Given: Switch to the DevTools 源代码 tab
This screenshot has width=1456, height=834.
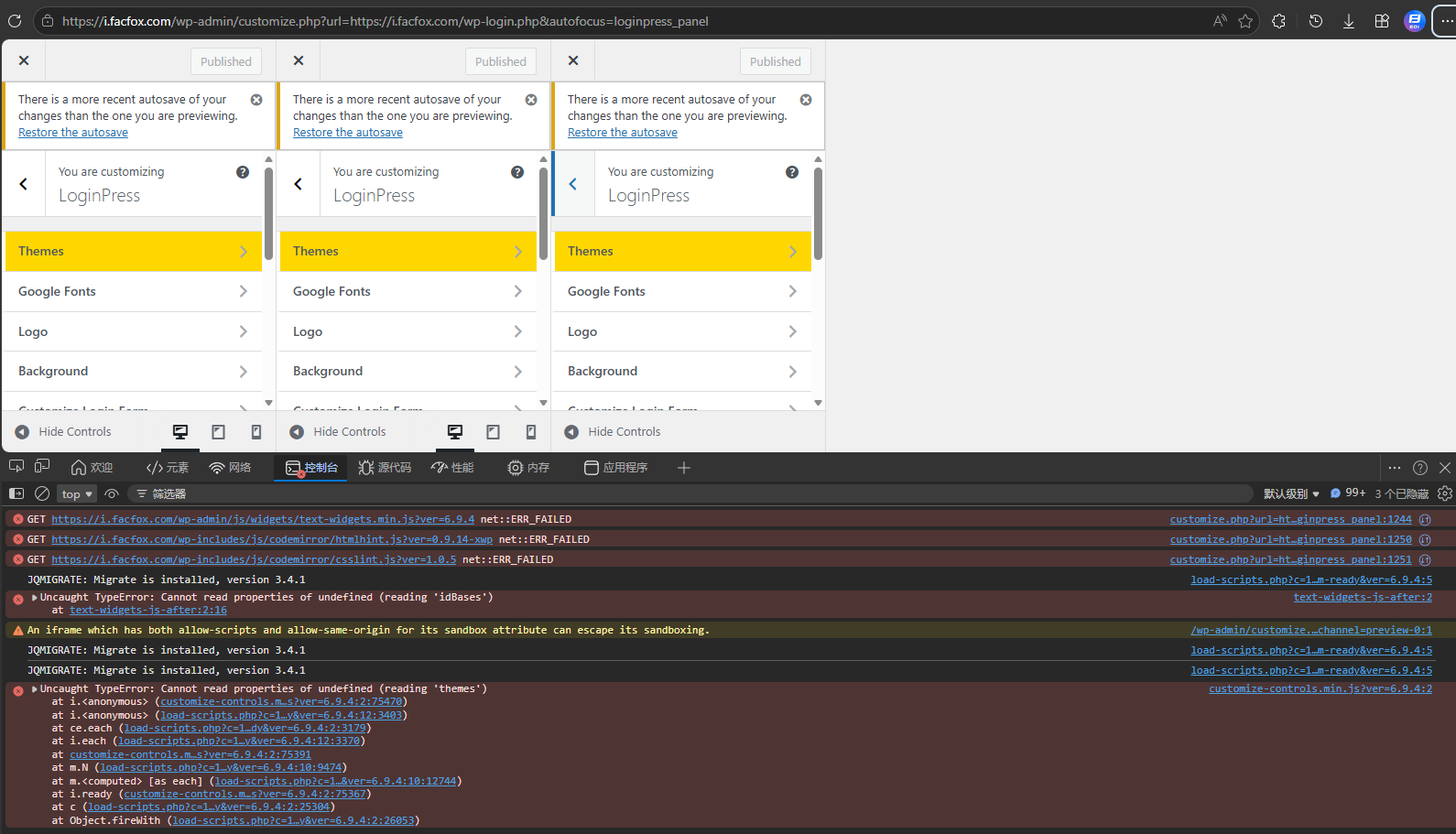Looking at the screenshot, I should coord(386,468).
